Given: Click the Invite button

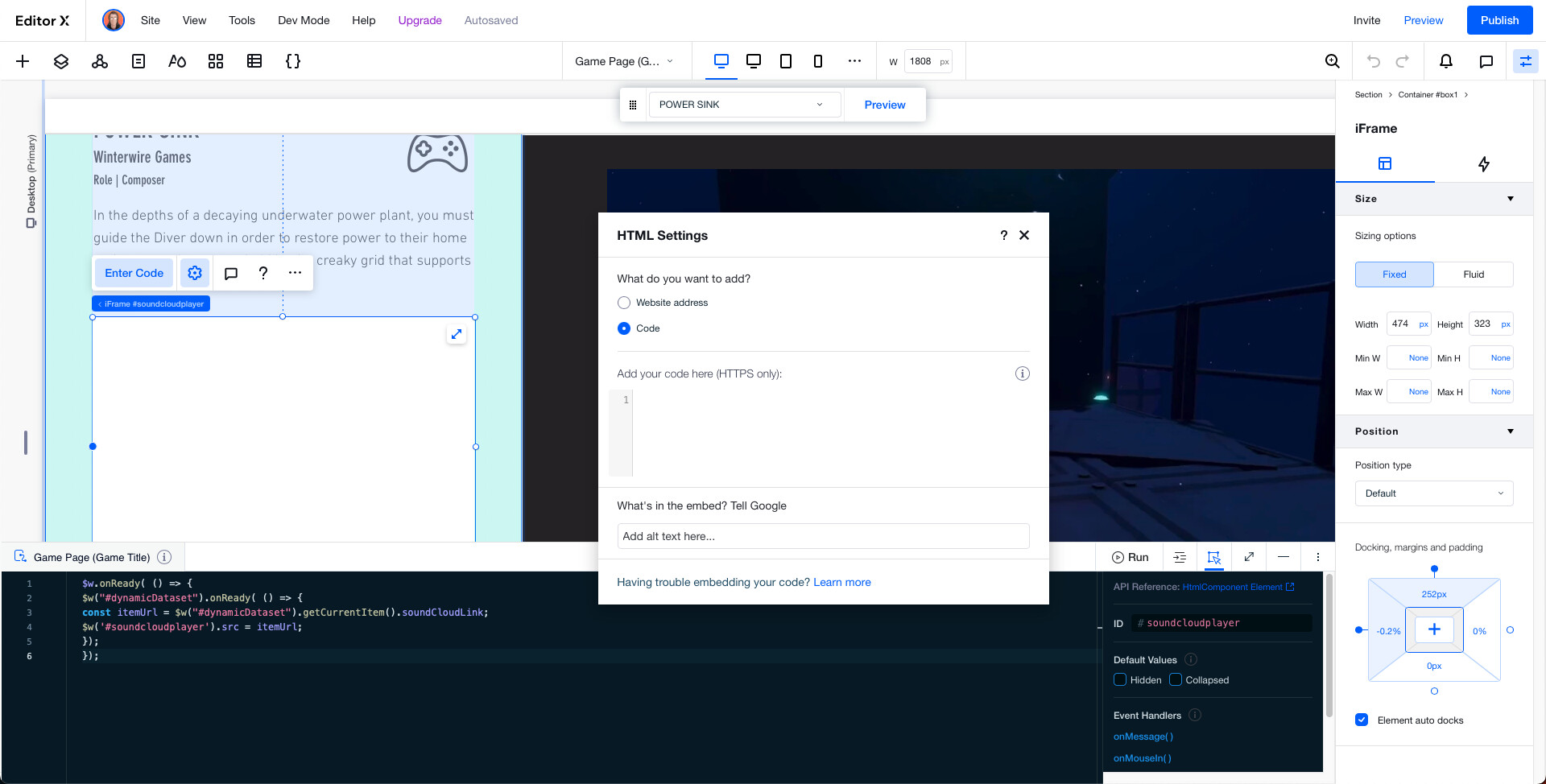Looking at the screenshot, I should click(x=1366, y=20).
